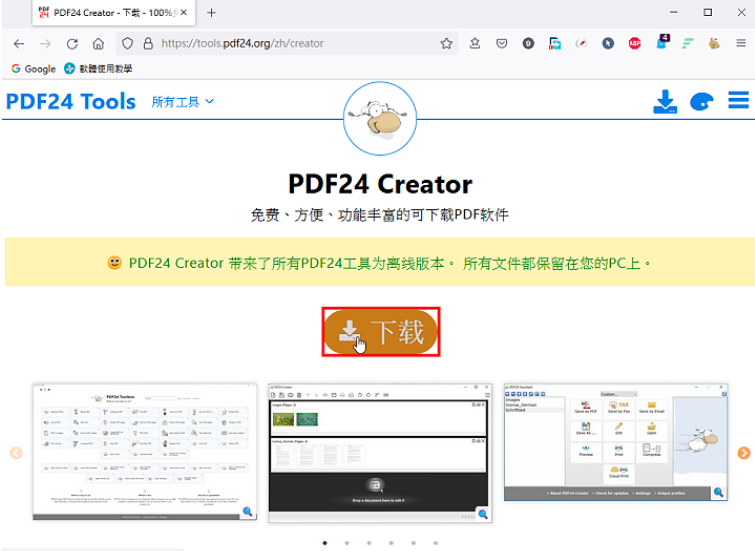
Task: Close the PDF24 Creator tab
Action: [183, 13]
